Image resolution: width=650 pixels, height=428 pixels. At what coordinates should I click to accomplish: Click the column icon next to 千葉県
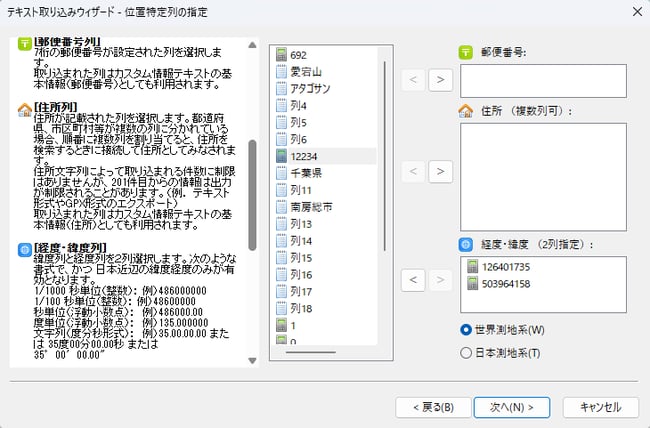pyautogui.click(x=282, y=173)
